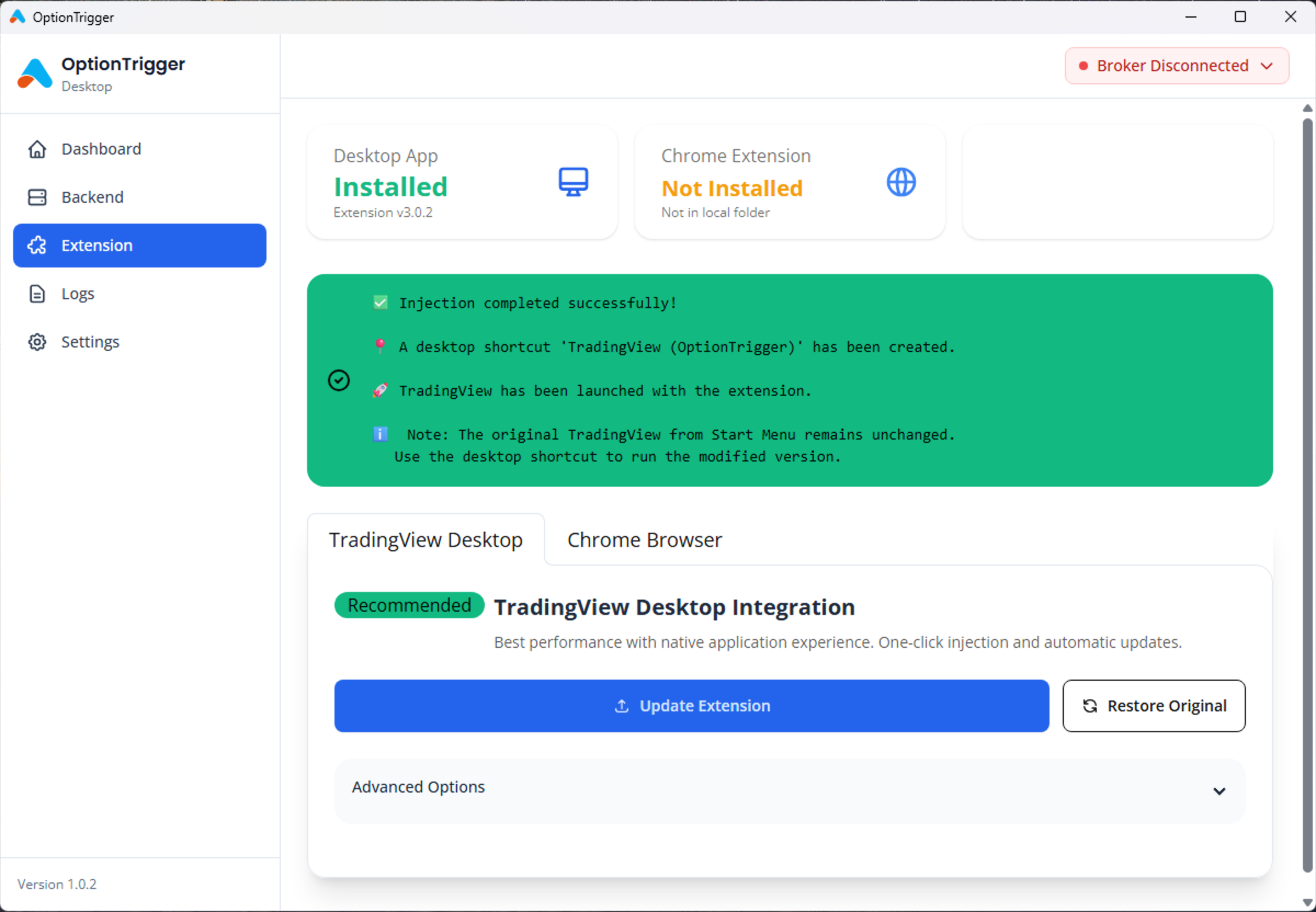
Task: Click the 'Extension v3.0.2' text
Action: point(383,213)
